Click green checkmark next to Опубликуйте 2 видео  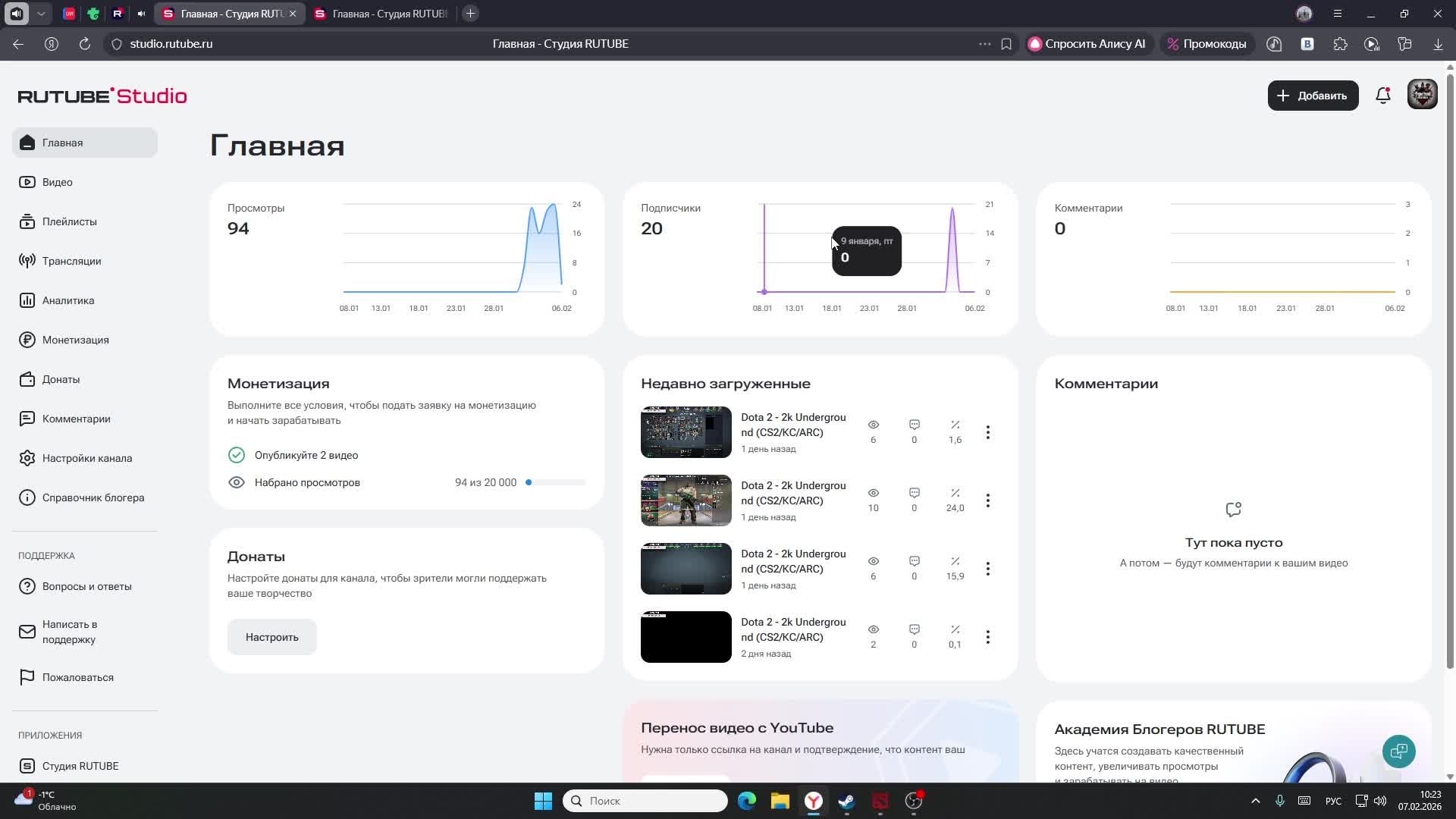tap(237, 455)
